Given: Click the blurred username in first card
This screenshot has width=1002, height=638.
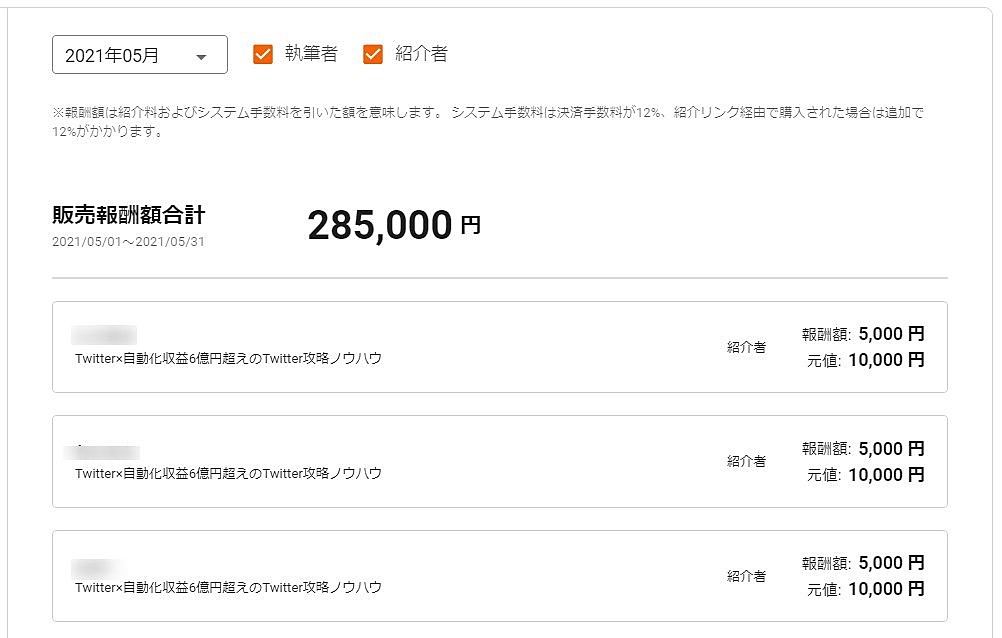Looking at the screenshot, I should point(104,335).
